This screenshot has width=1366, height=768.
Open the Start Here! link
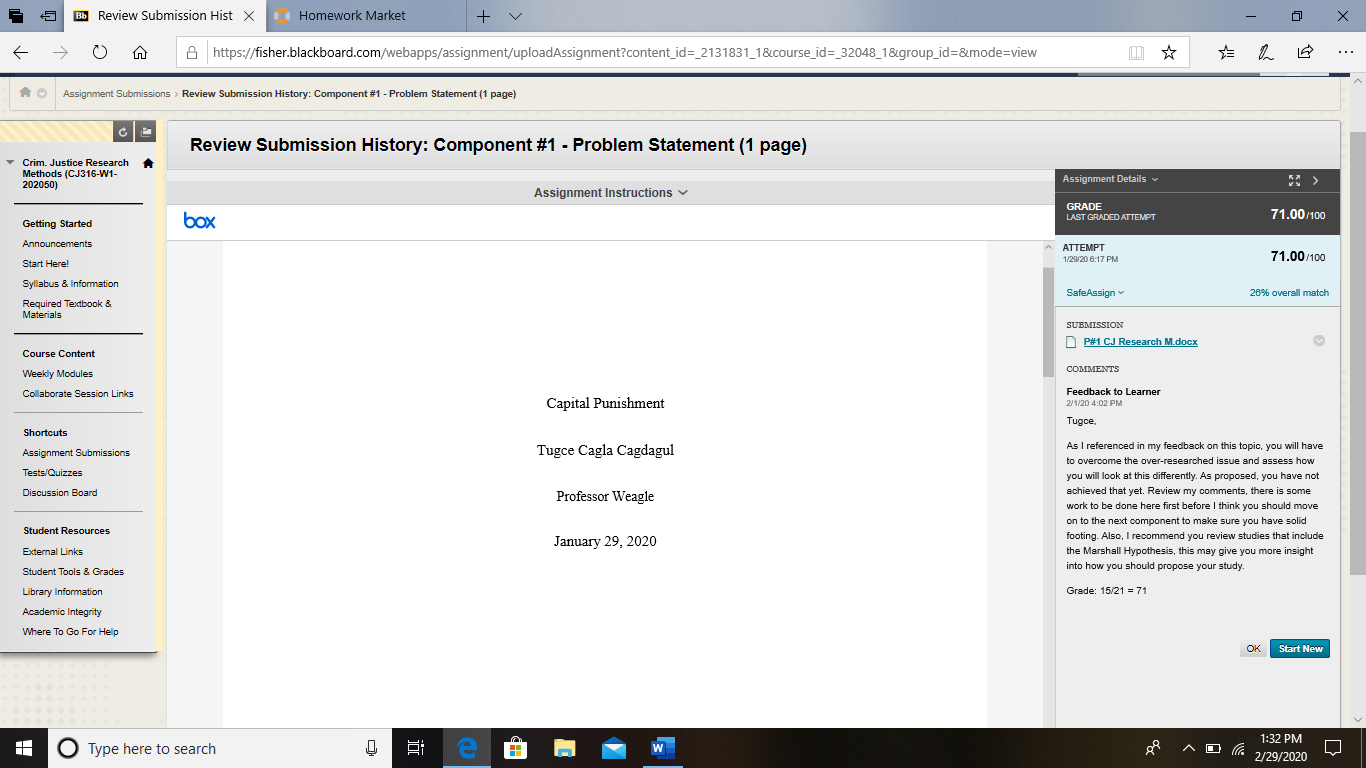pos(46,264)
